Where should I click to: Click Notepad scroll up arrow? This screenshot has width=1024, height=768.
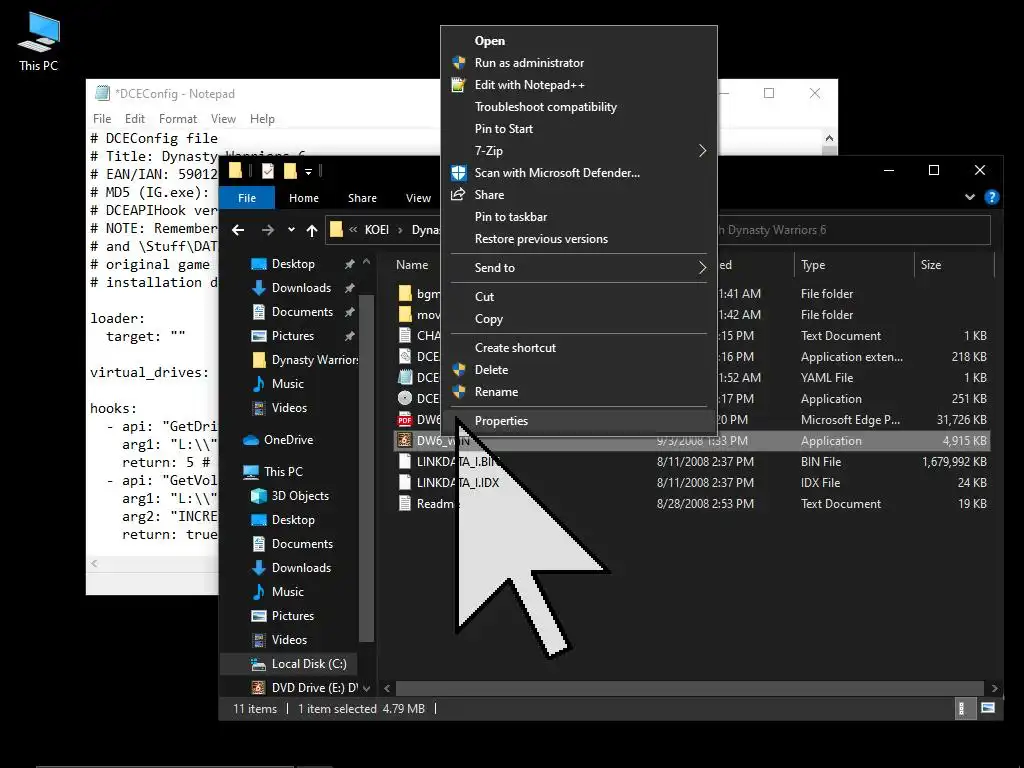[829, 138]
